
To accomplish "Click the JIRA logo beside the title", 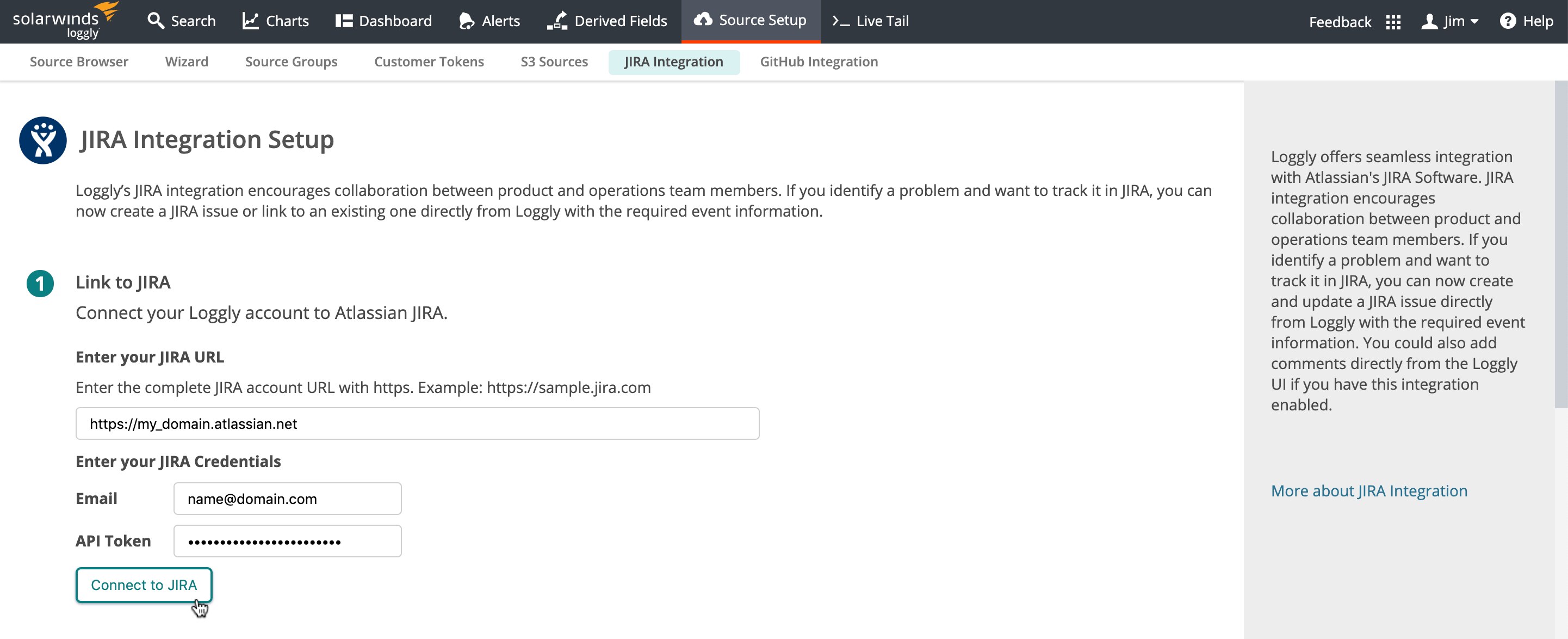I will pos(42,140).
